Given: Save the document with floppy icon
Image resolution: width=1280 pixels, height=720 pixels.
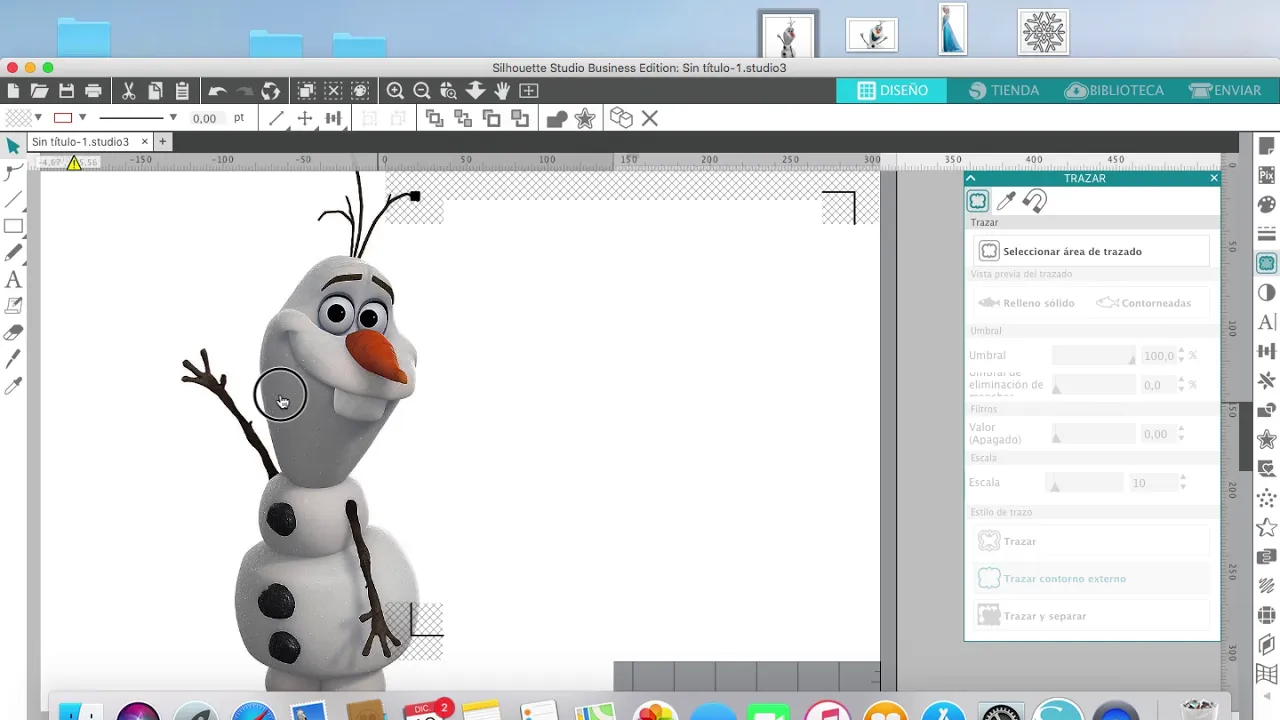Looking at the screenshot, I should click(66, 91).
